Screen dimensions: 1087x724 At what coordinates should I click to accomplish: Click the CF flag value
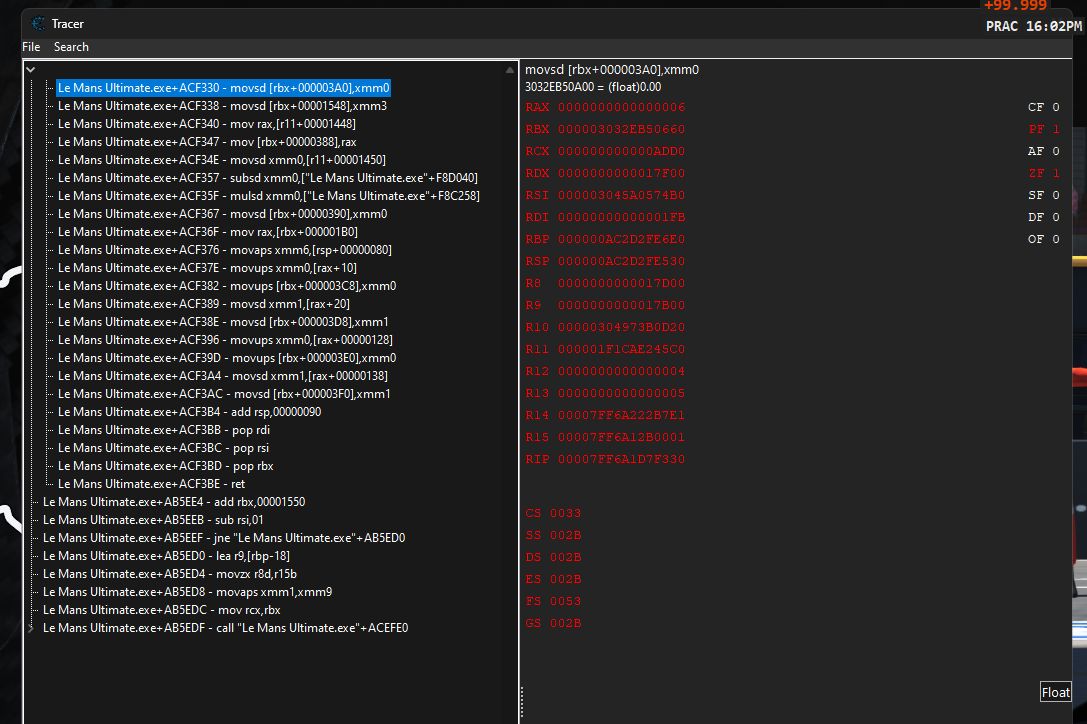pos(1055,108)
